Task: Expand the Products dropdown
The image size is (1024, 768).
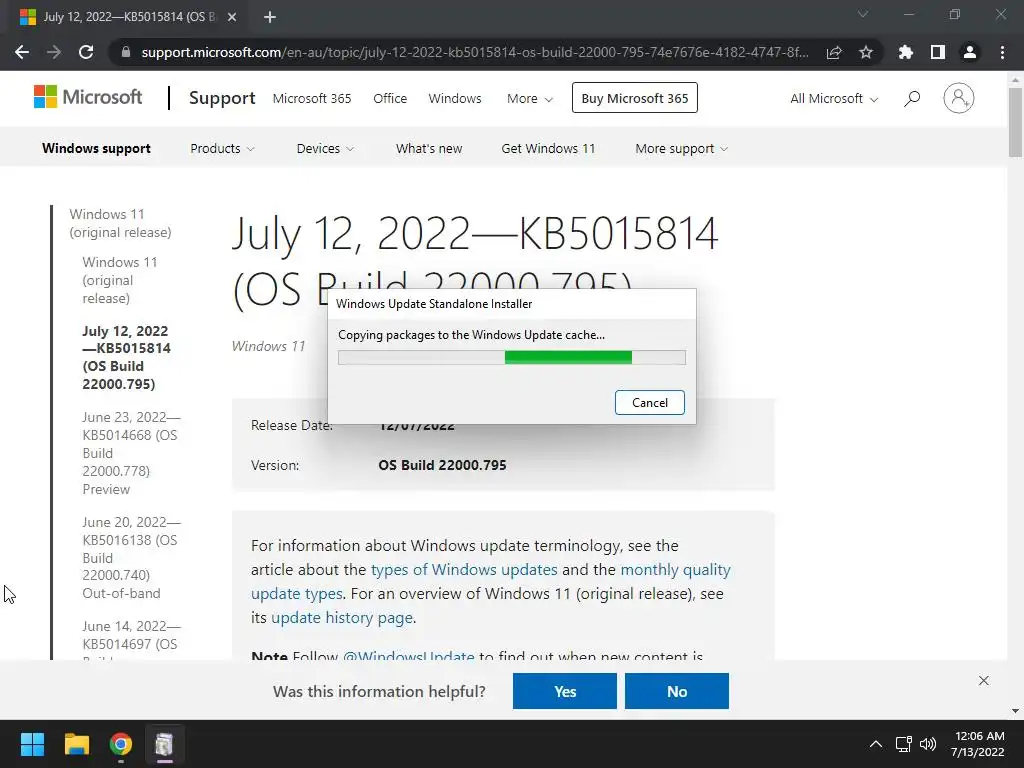Action: [222, 149]
